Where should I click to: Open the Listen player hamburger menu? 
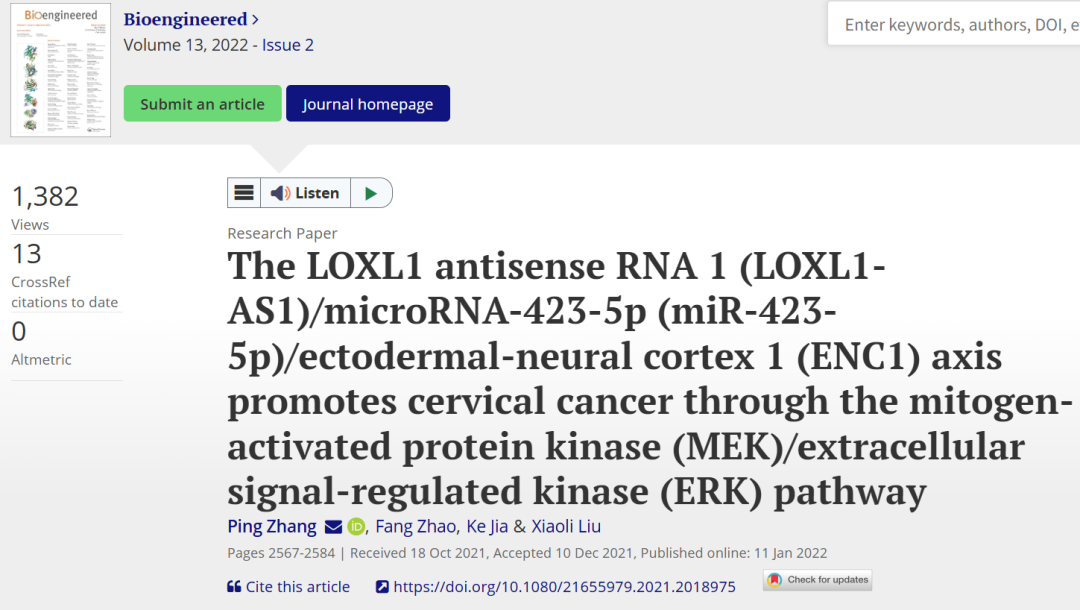[244, 193]
